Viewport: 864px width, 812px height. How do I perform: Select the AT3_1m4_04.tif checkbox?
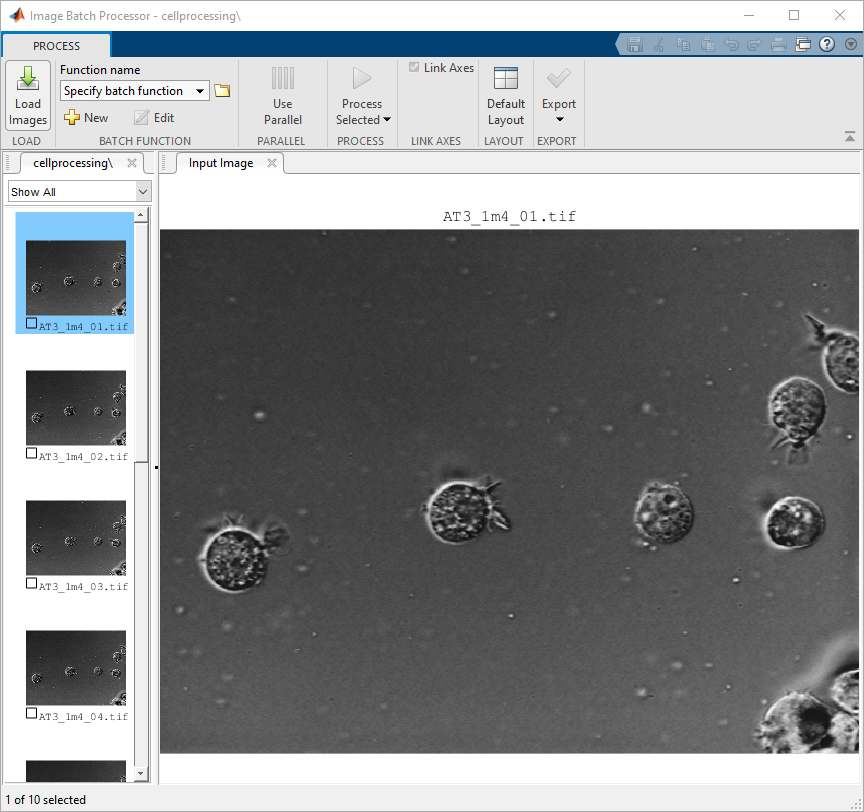coord(32,714)
